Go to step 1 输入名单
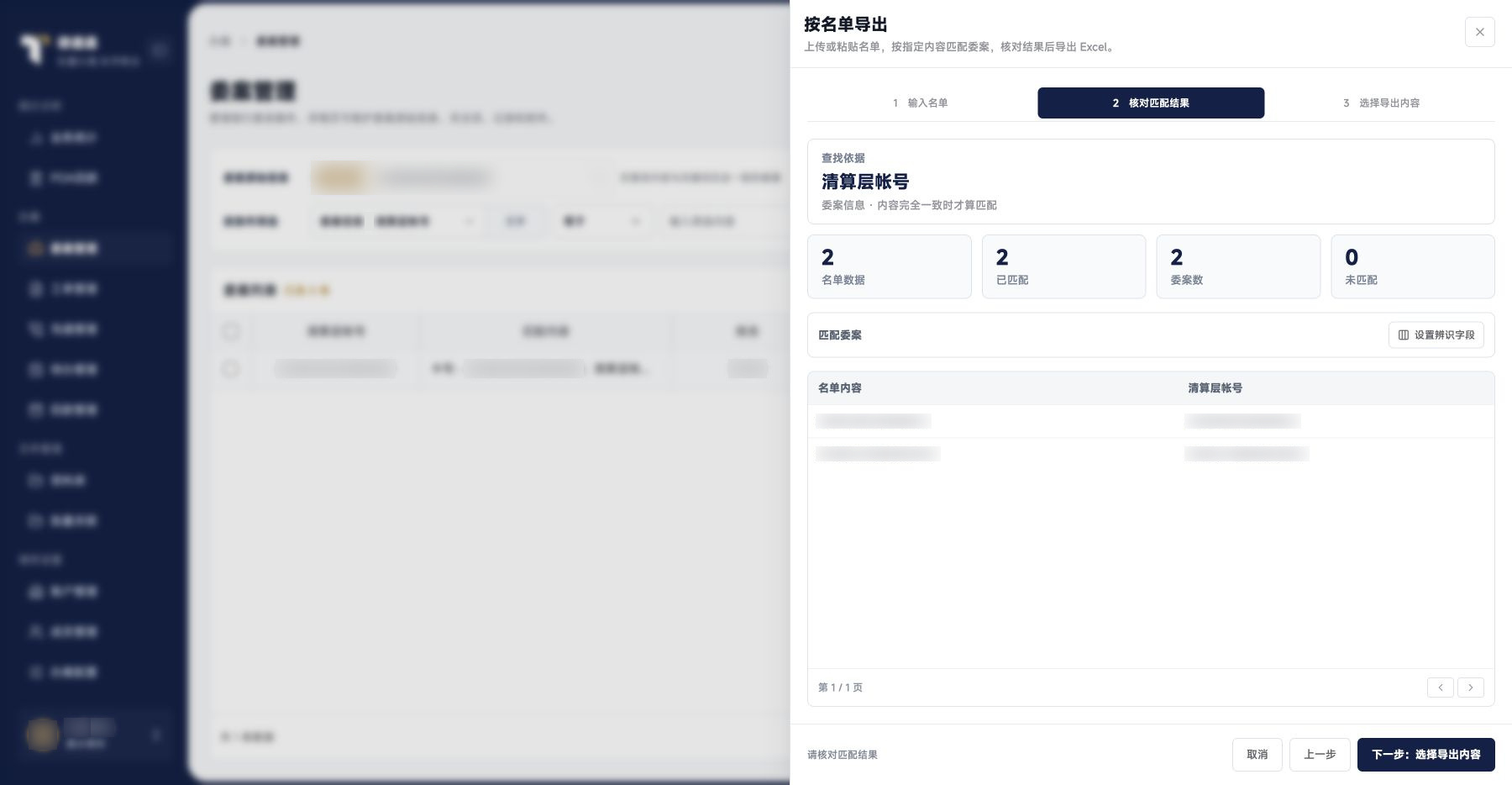 pos(921,103)
